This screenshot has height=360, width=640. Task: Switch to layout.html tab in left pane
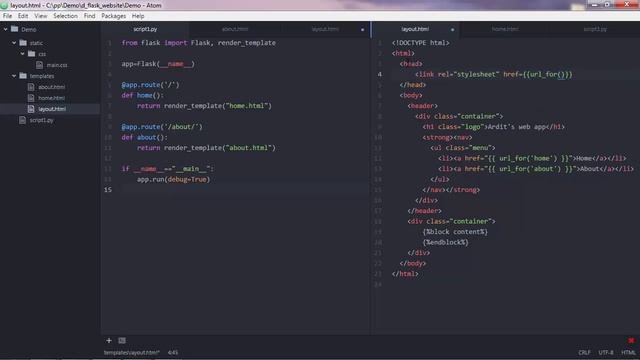(325, 29)
